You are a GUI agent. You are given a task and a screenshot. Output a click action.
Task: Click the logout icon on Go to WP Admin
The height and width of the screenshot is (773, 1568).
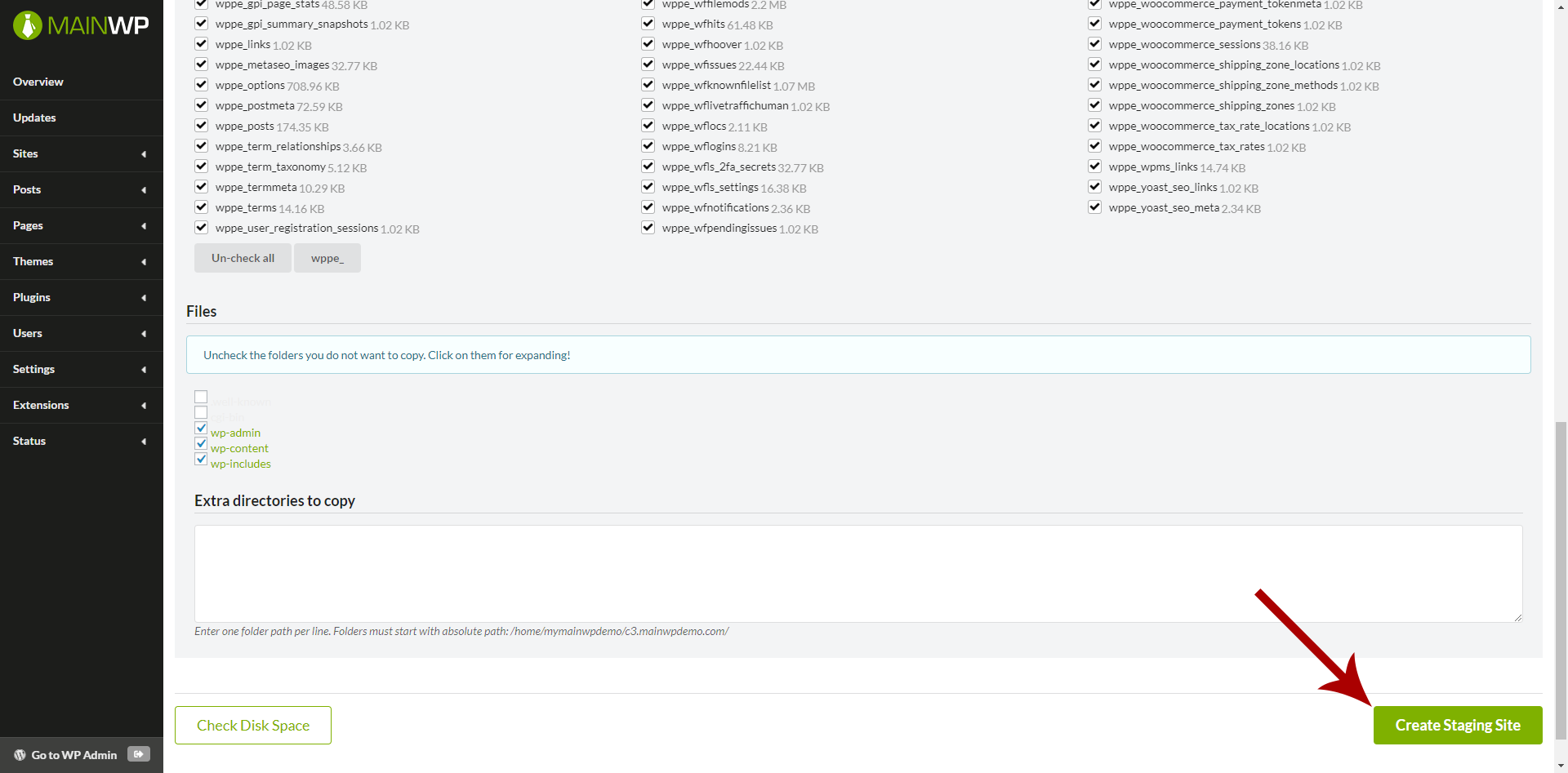[139, 753]
